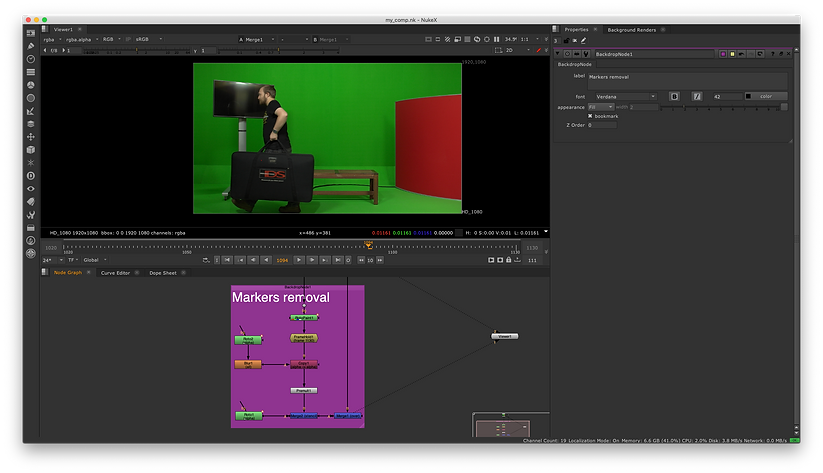This screenshot has width=823, height=473.
Task: Open the Draw tools (roto/paint) in left toolbar
Action: coord(31,46)
